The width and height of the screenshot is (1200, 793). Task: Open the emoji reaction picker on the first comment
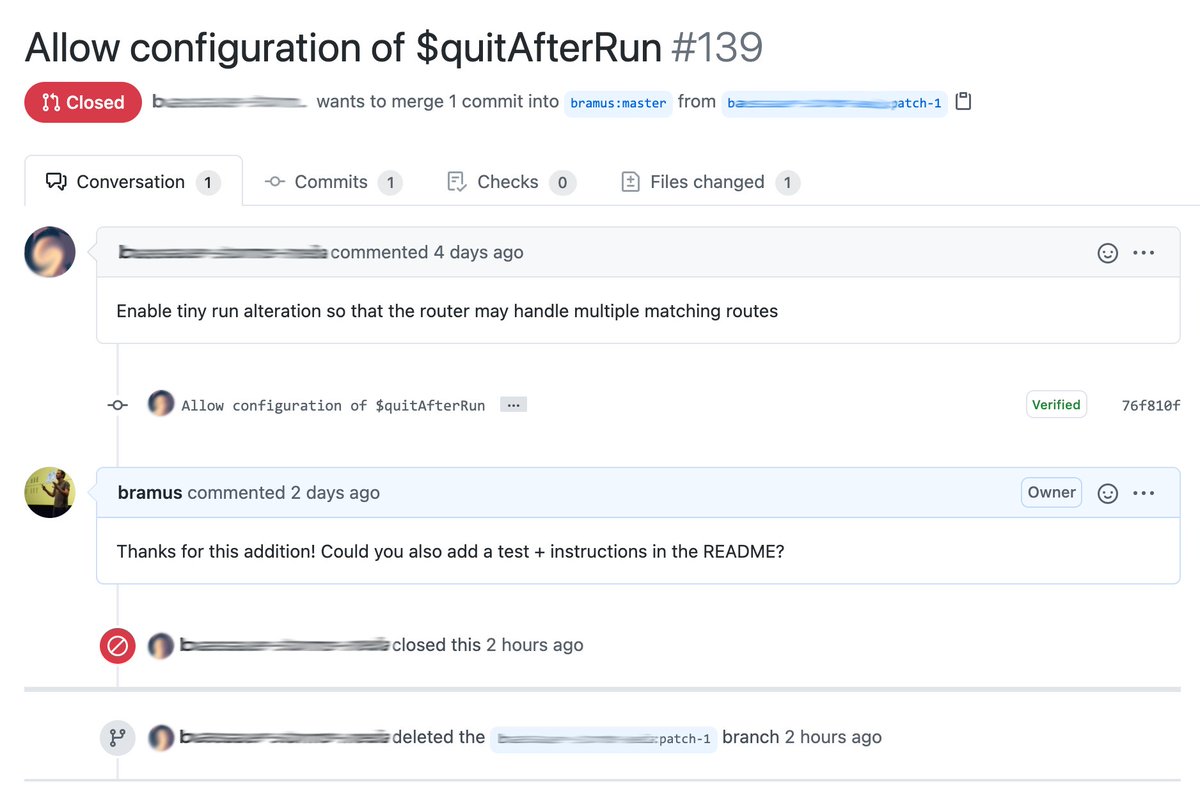pos(1107,252)
